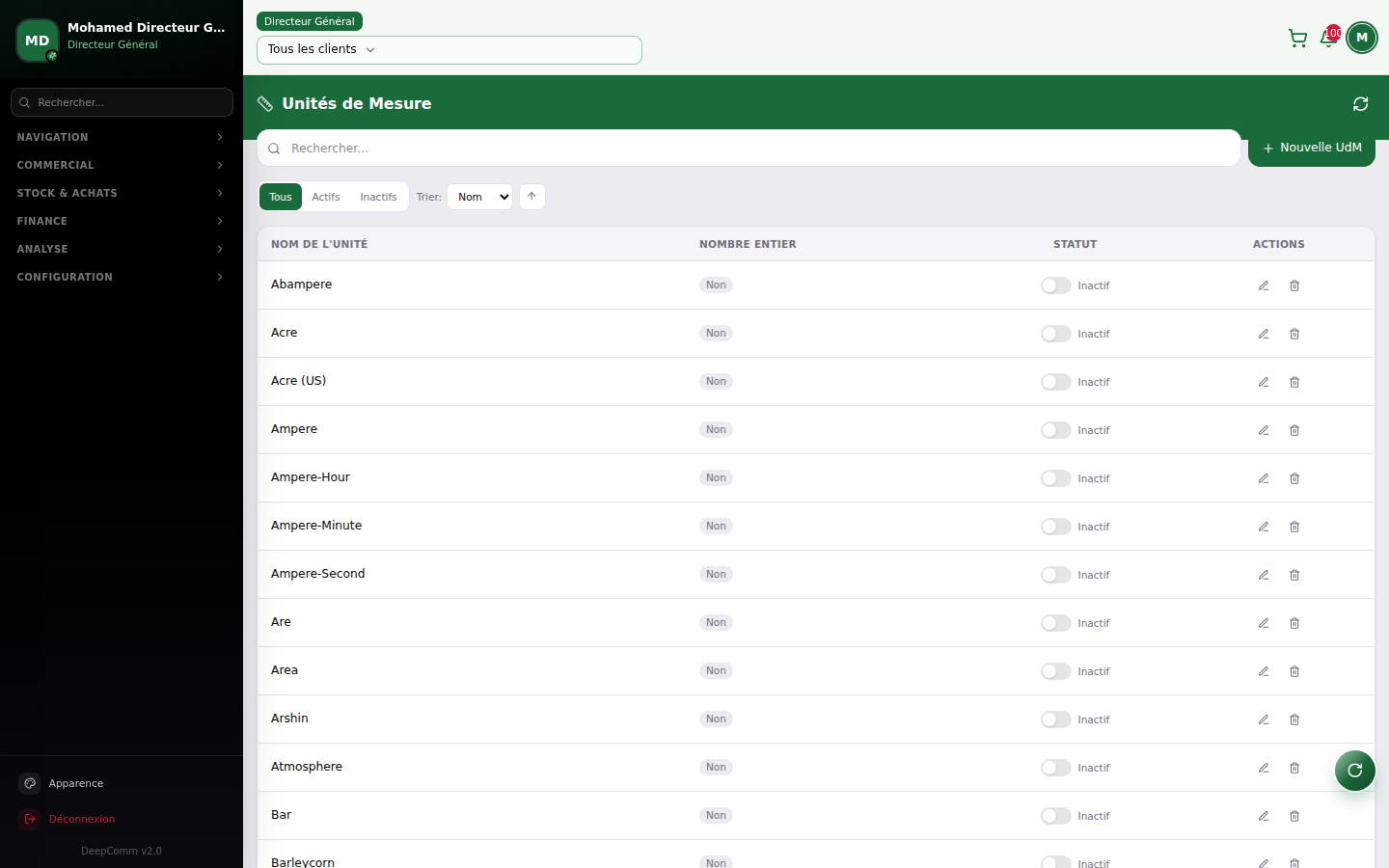Edit the Ampere unit
The width and height of the screenshot is (1389, 868).
tap(1264, 430)
